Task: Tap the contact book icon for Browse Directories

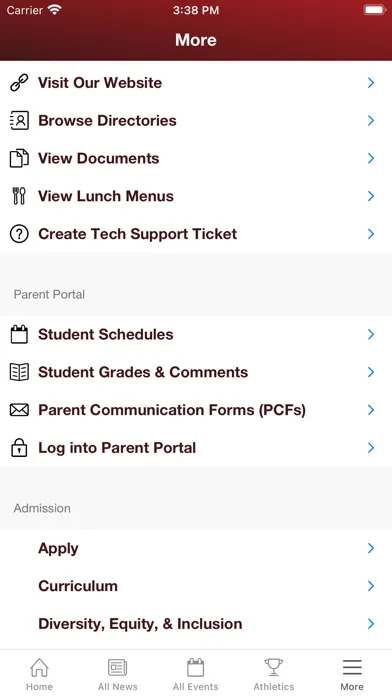Action: click(19, 121)
